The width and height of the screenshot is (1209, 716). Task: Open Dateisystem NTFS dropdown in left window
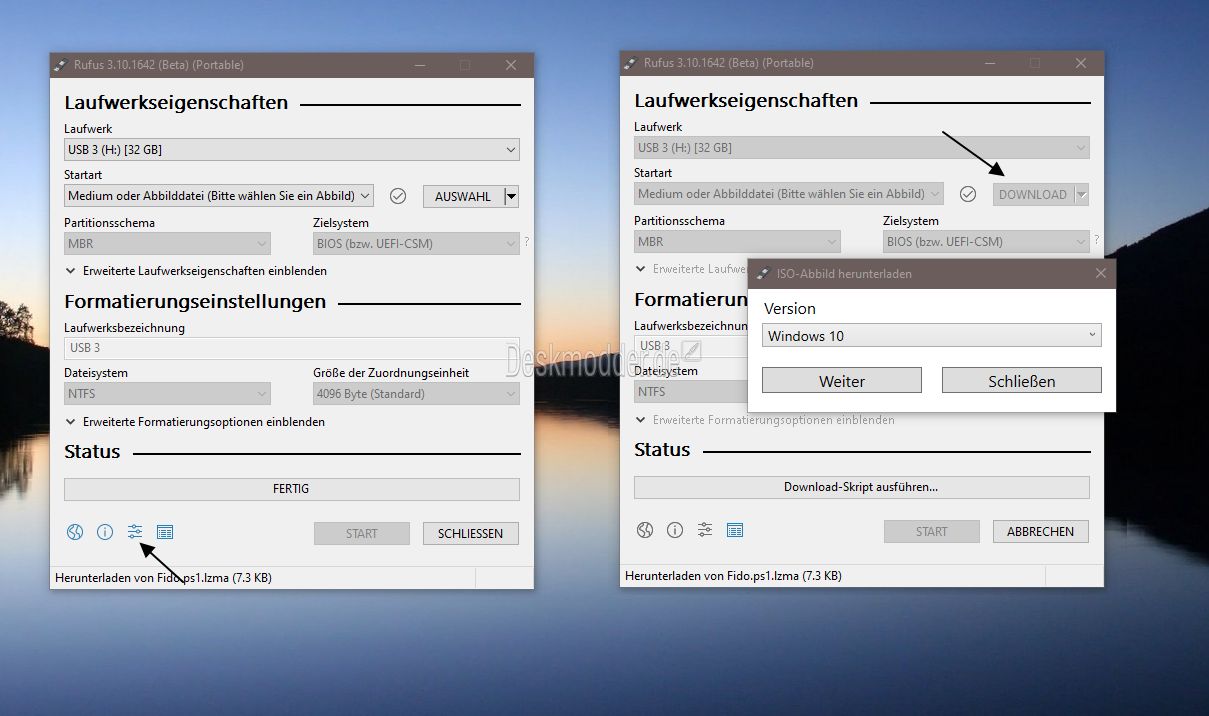coord(167,394)
